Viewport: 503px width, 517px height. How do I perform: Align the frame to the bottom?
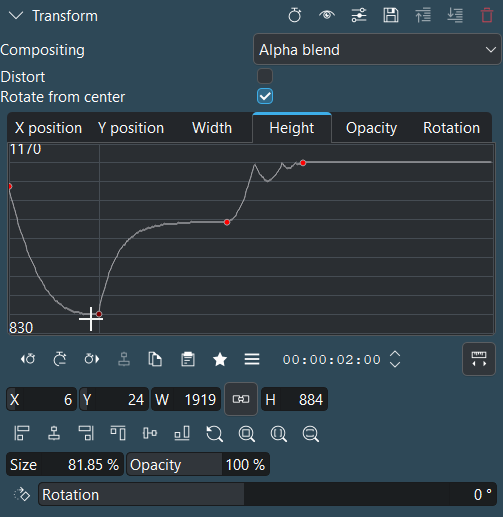click(x=182, y=433)
